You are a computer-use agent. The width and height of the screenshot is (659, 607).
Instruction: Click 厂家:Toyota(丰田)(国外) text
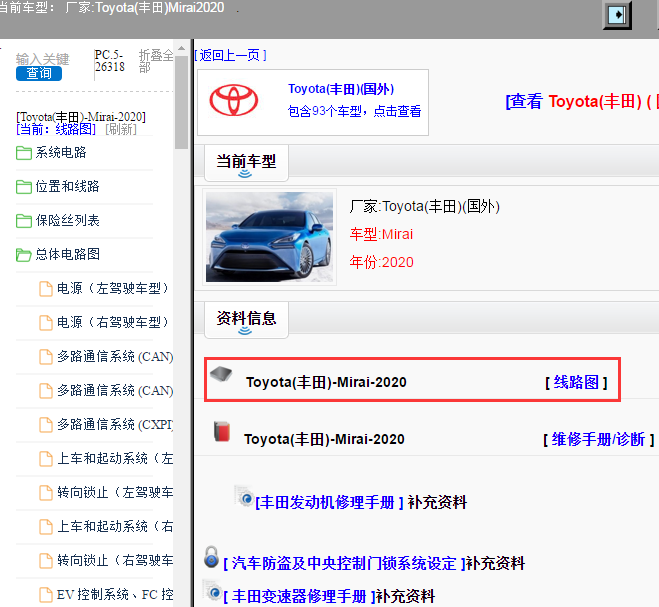click(x=424, y=207)
